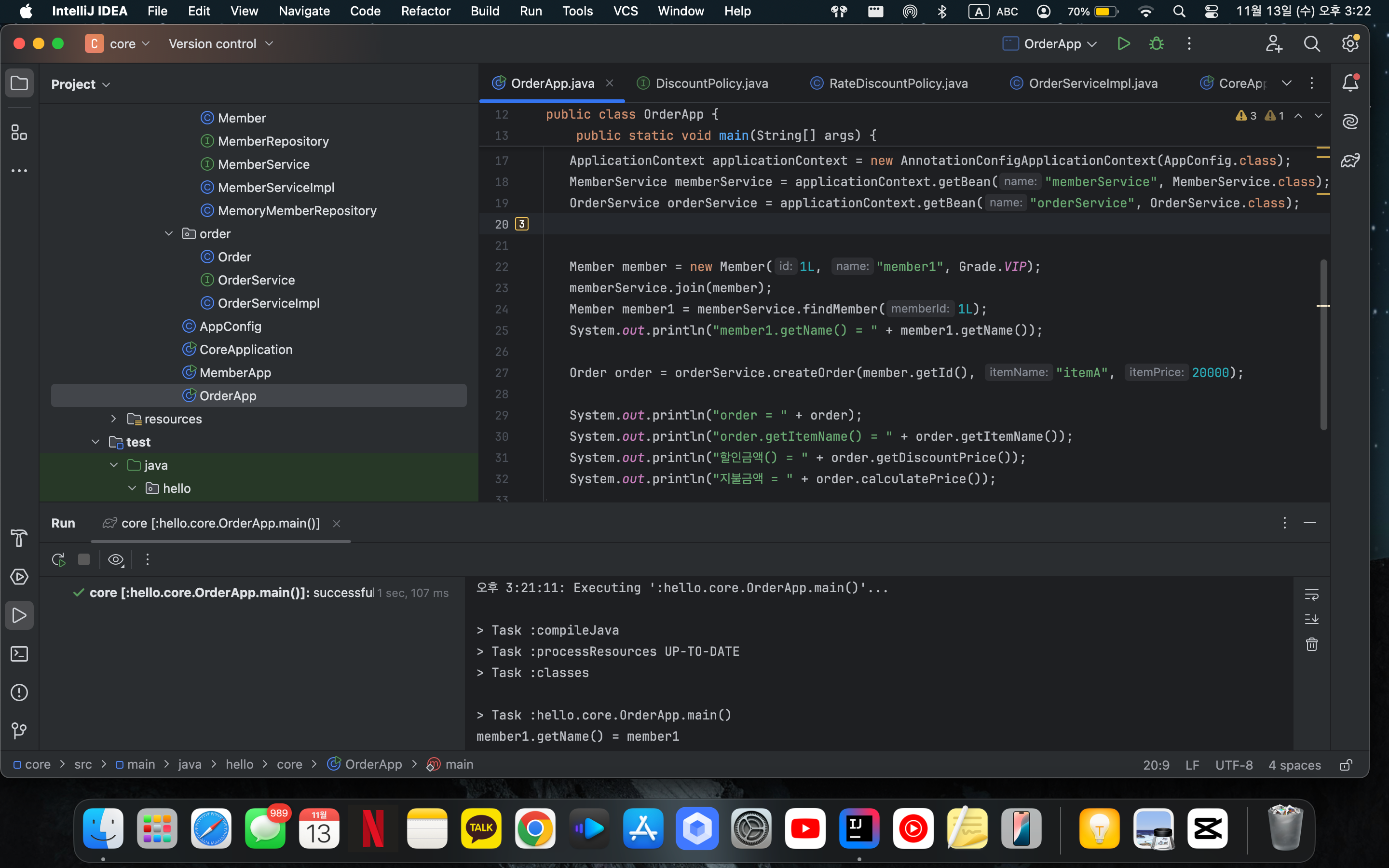1389x868 pixels.
Task: Go to previous highlighted error arrow
Action: 1298,116
